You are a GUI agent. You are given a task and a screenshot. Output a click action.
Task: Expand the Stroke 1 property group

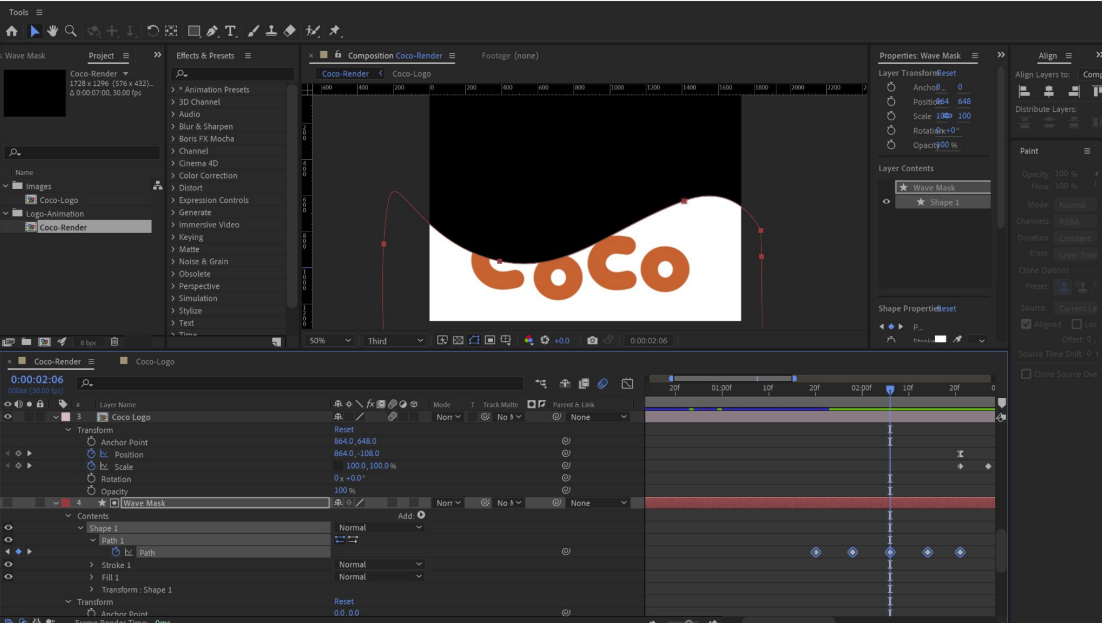coord(93,565)
